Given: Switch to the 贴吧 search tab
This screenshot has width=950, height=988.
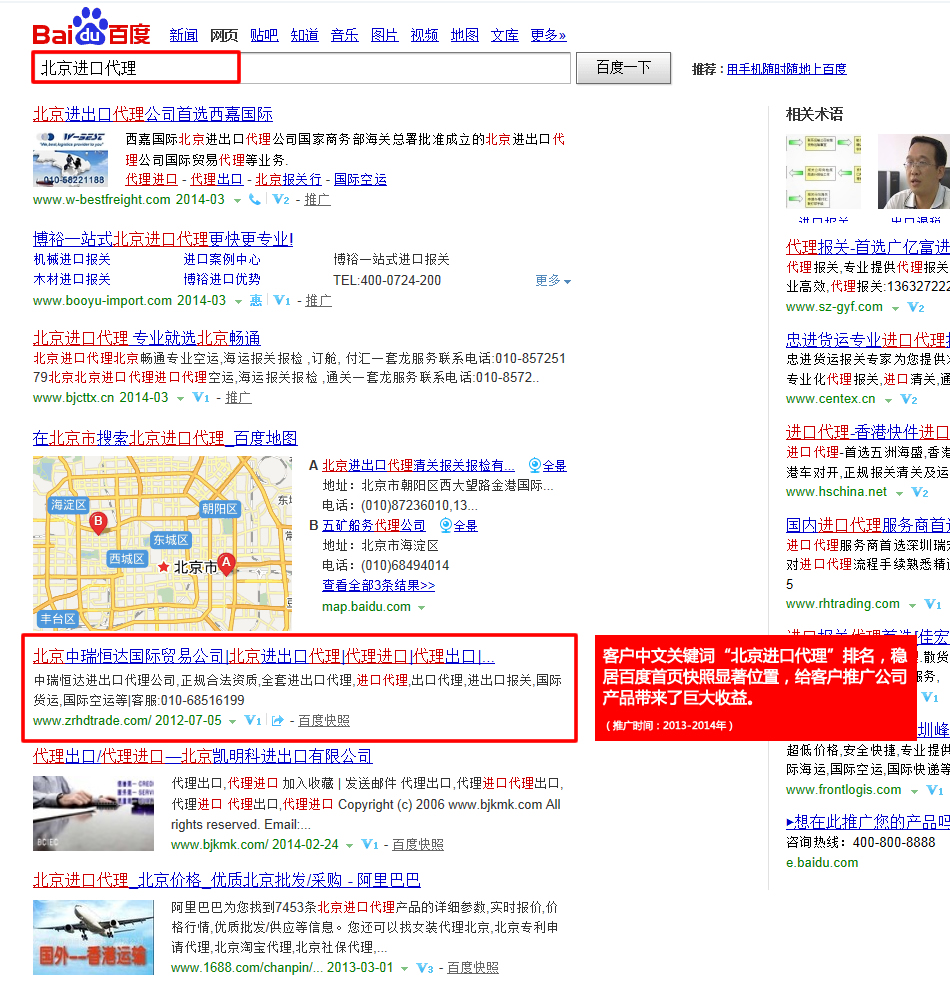Looking at the screenshot, I should click(x=264, y=35).
